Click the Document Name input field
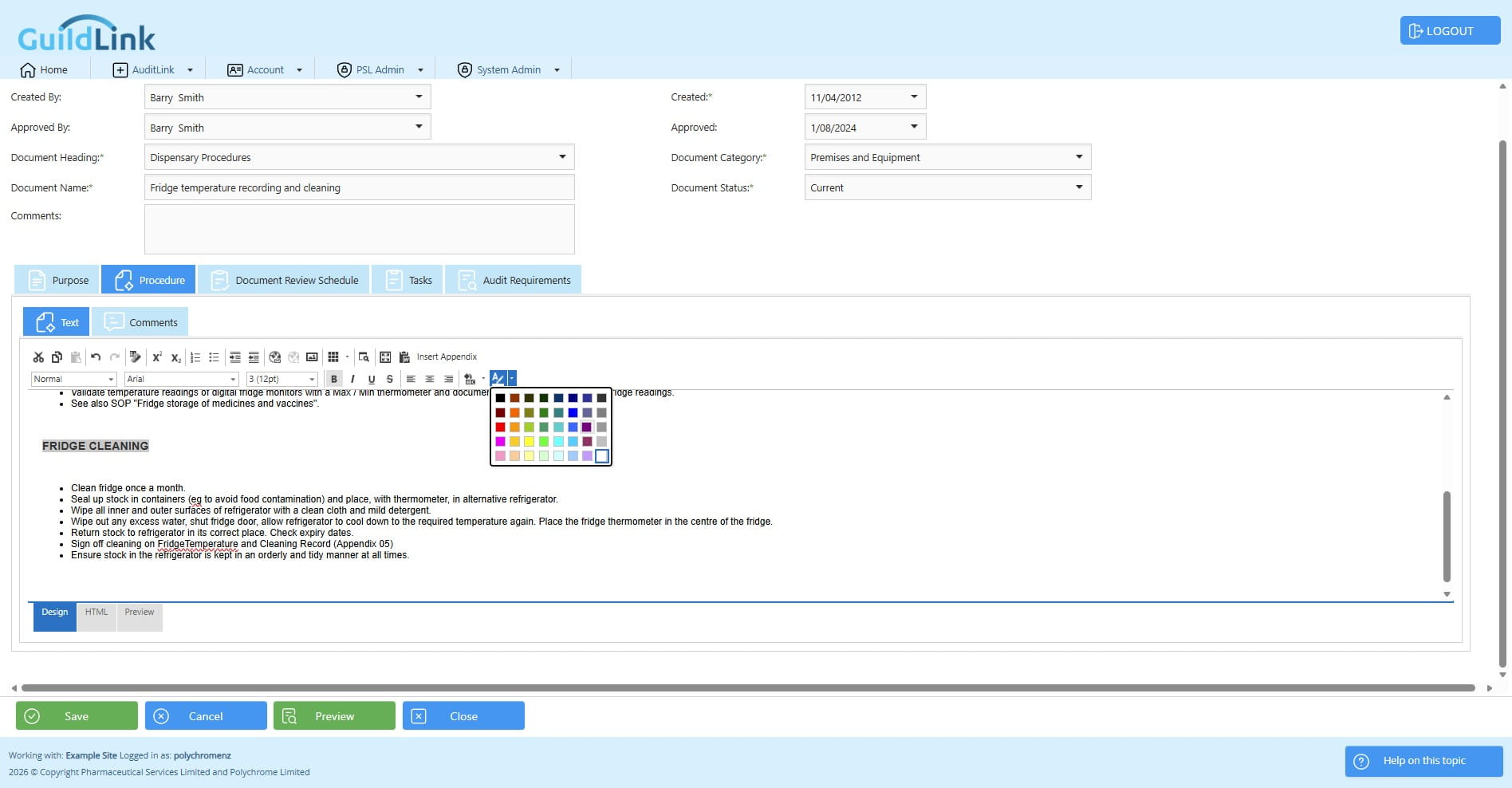This screenshot has width=1512, height=788. (359, 187)
